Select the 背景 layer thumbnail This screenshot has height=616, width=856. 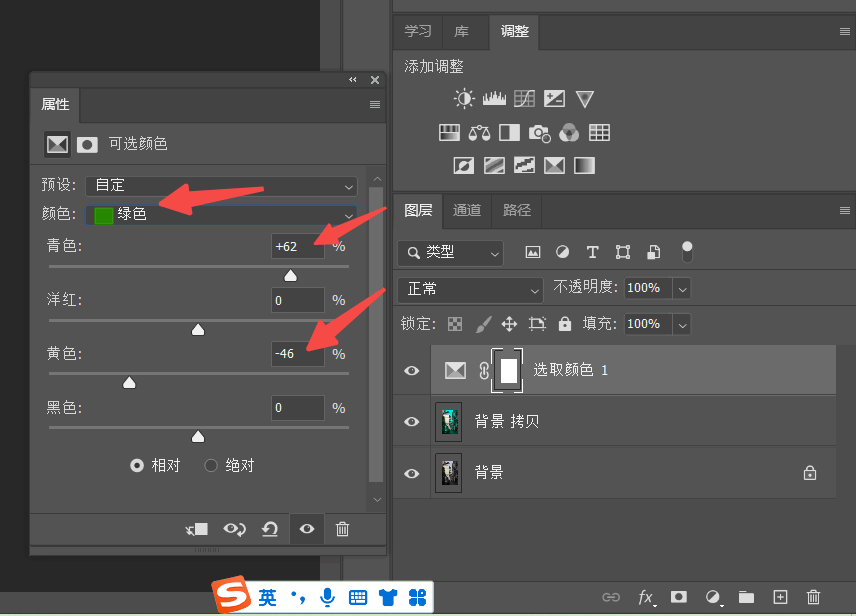(x=448, y=472)
